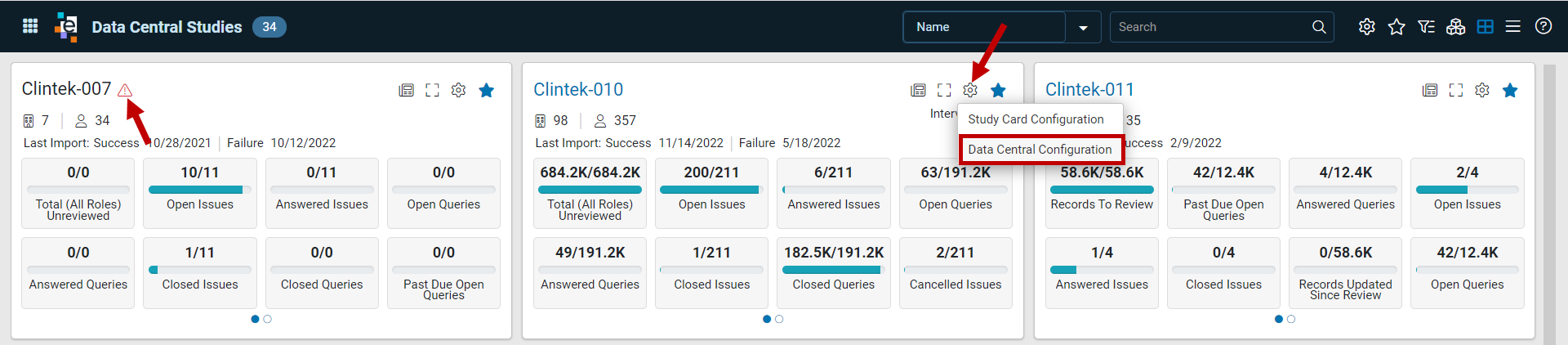Open the global settings gear in header
The height and width of the screenshot is (345, 1568).
1366,27
